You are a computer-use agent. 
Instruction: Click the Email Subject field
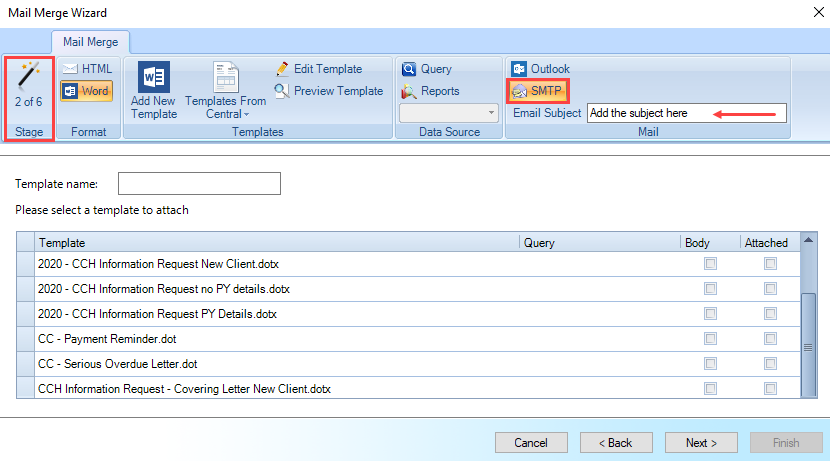[x=687, y=113]
